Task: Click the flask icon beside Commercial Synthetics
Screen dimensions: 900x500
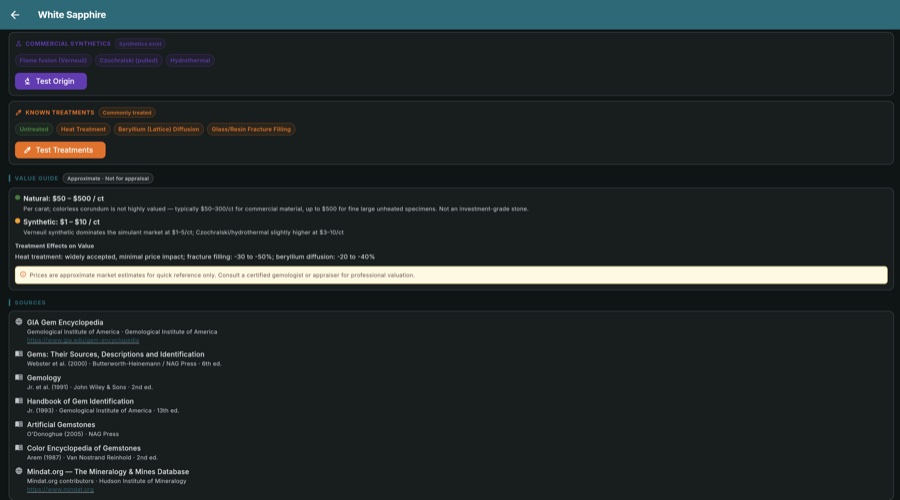Action: (19, 44)
